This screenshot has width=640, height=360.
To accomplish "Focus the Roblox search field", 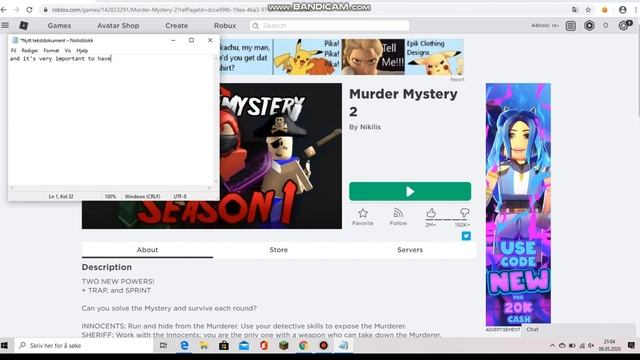I will 329,25.
